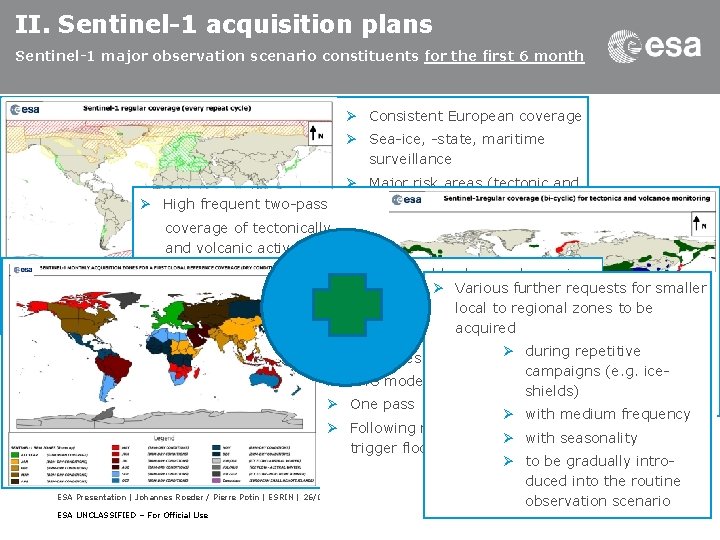The image size is (720, 540).
Task: Click esa logo on monthly acquisition zones map
Action: [23, 270]
